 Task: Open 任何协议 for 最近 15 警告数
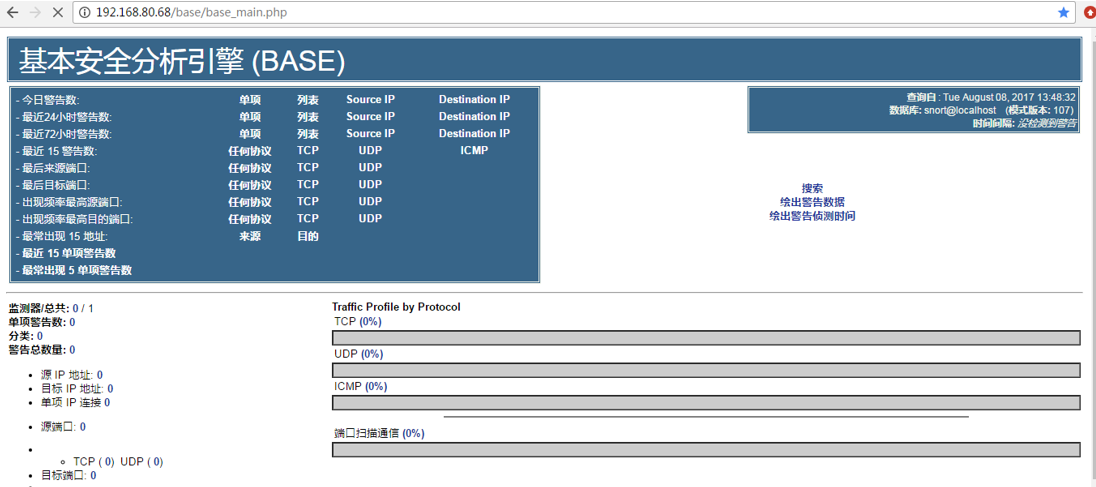pyautogui.click(x=250, y=151)
